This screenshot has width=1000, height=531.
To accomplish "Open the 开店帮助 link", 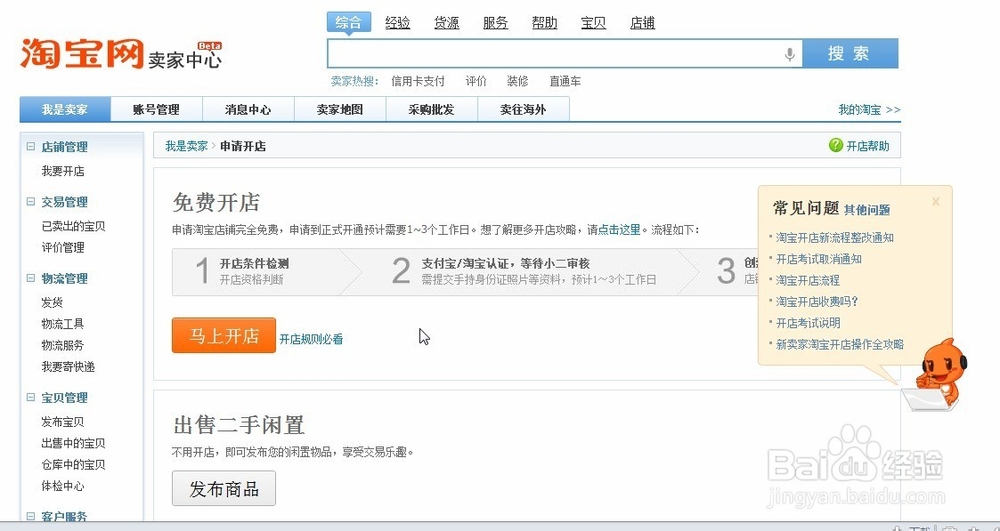I will pyautogui.click(x=867, y=146).
